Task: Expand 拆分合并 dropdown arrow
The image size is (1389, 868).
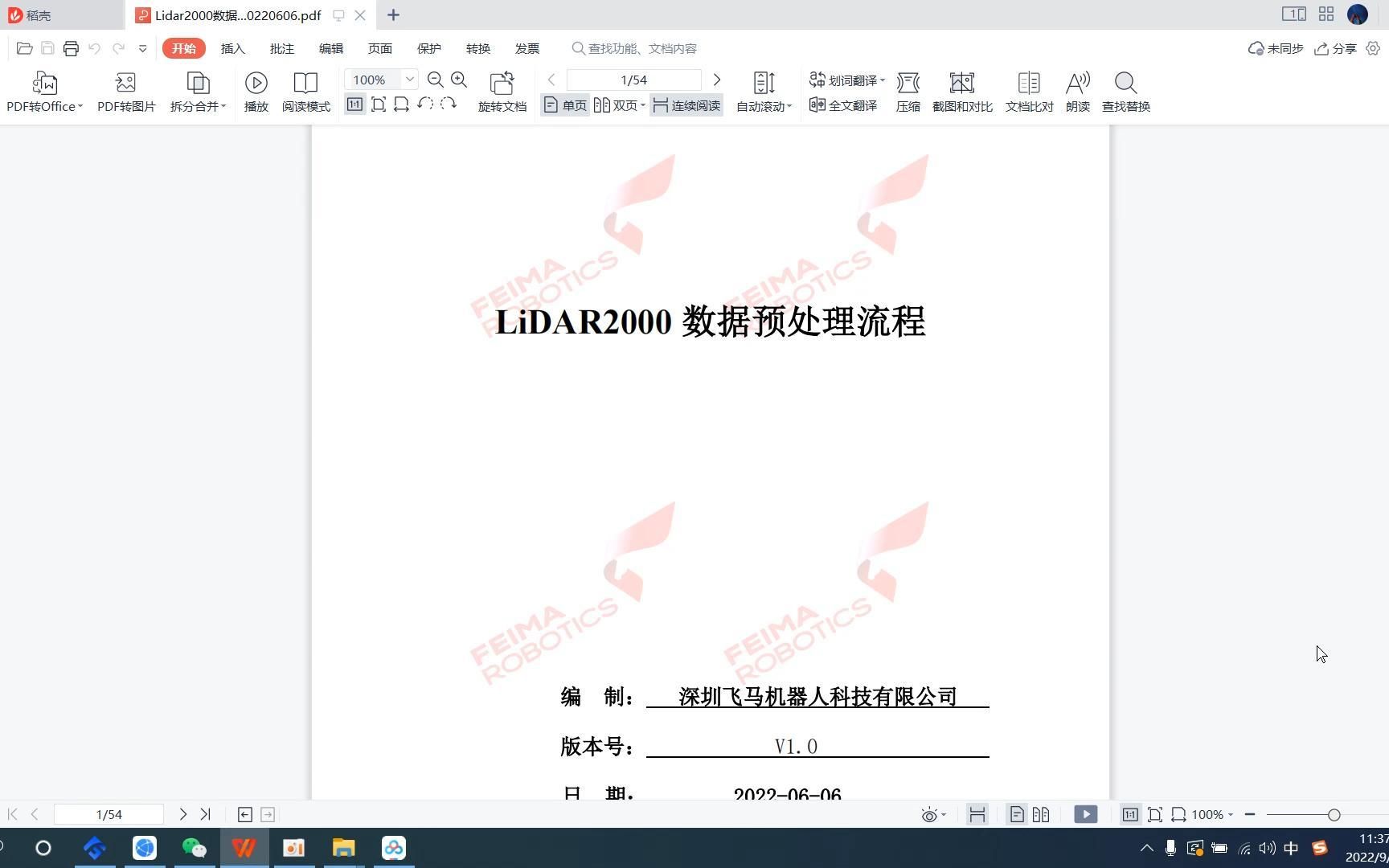Action: 223,106
